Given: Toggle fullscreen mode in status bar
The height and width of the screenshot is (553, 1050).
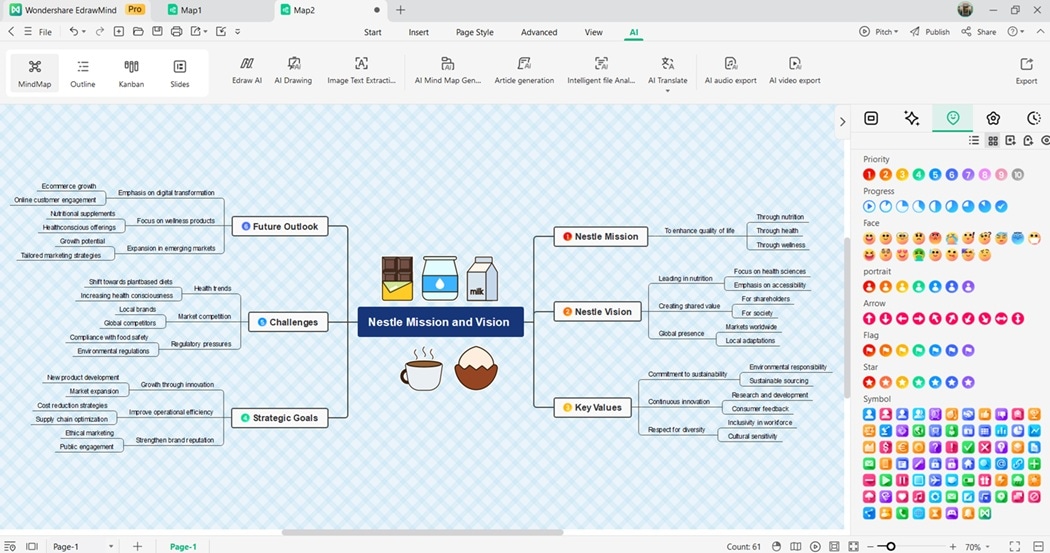Looking at the screenshot, I should 1015,546.
